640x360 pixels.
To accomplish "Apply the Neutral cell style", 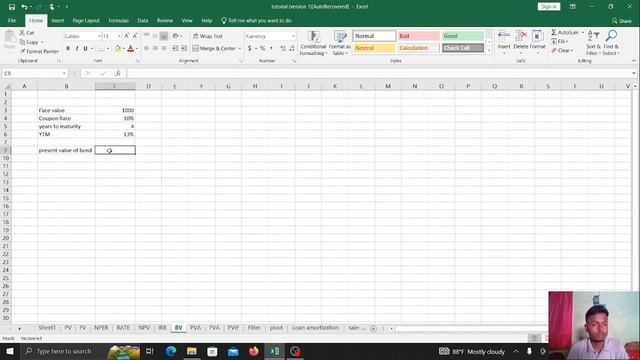I will click(374, 48).
